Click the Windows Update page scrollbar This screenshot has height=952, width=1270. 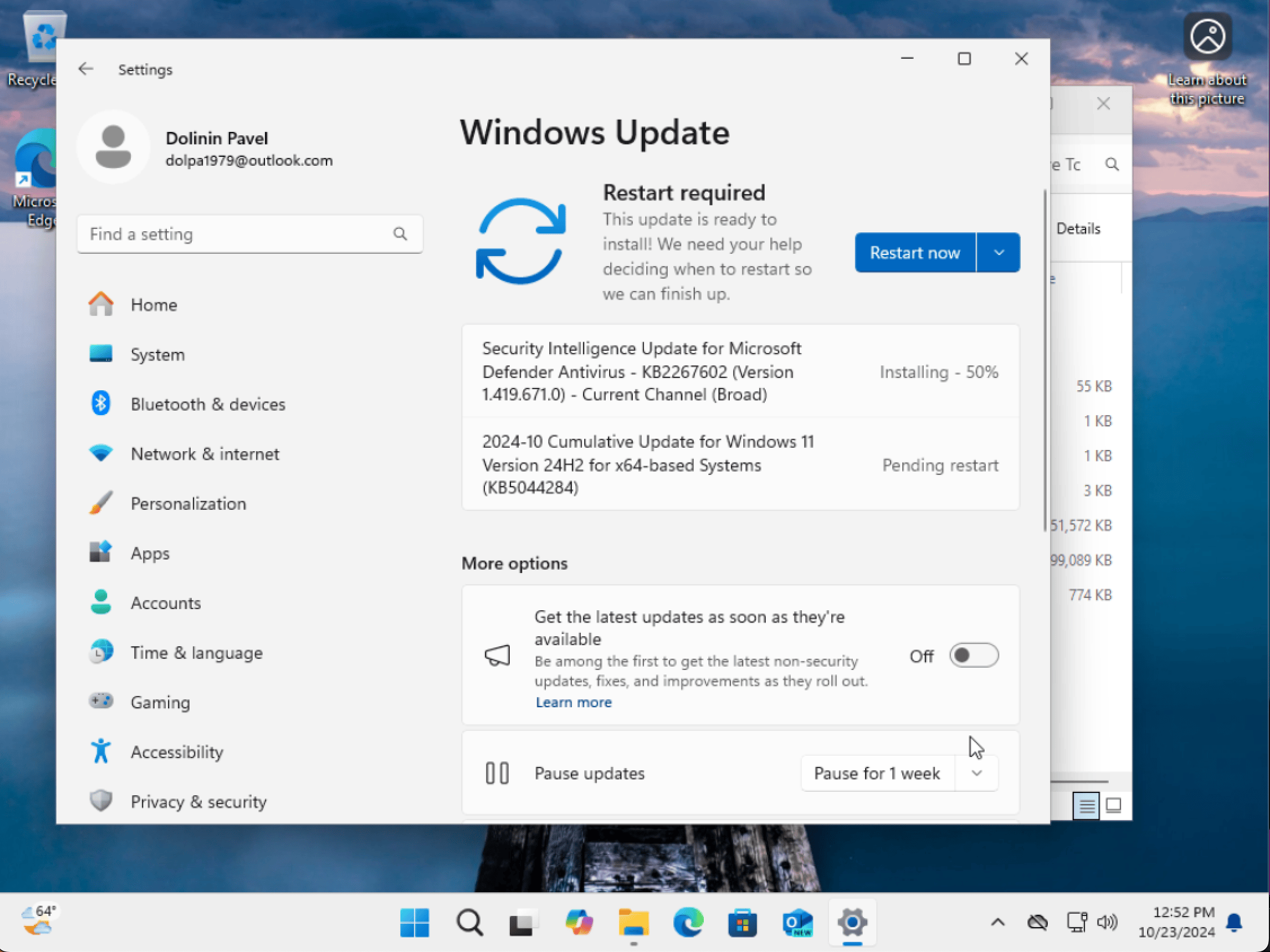(x=1044, y=362)
